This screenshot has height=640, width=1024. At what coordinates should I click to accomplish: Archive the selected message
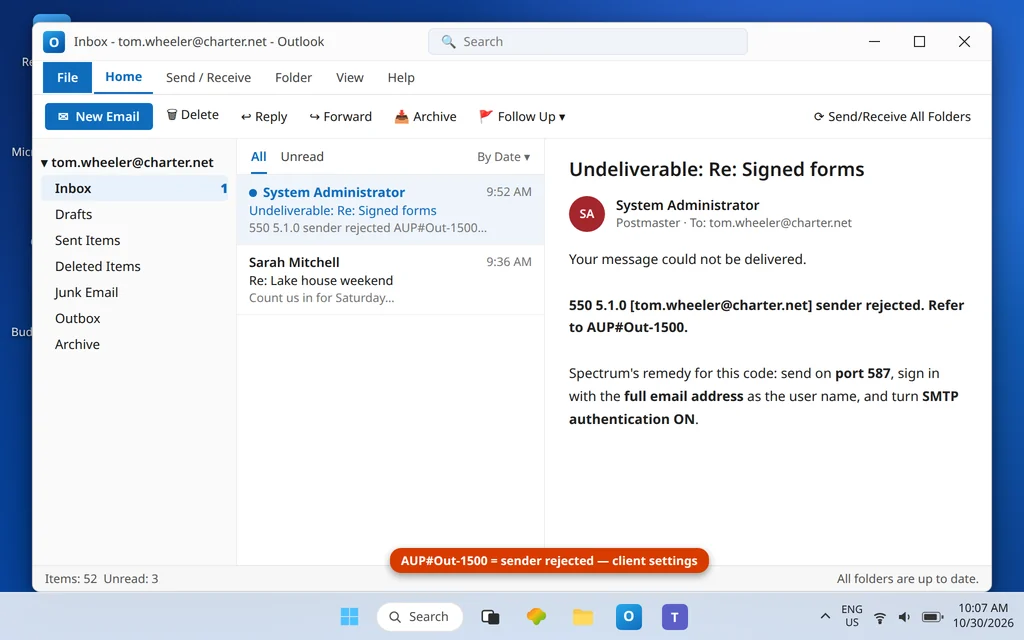[x=425, y=116]
